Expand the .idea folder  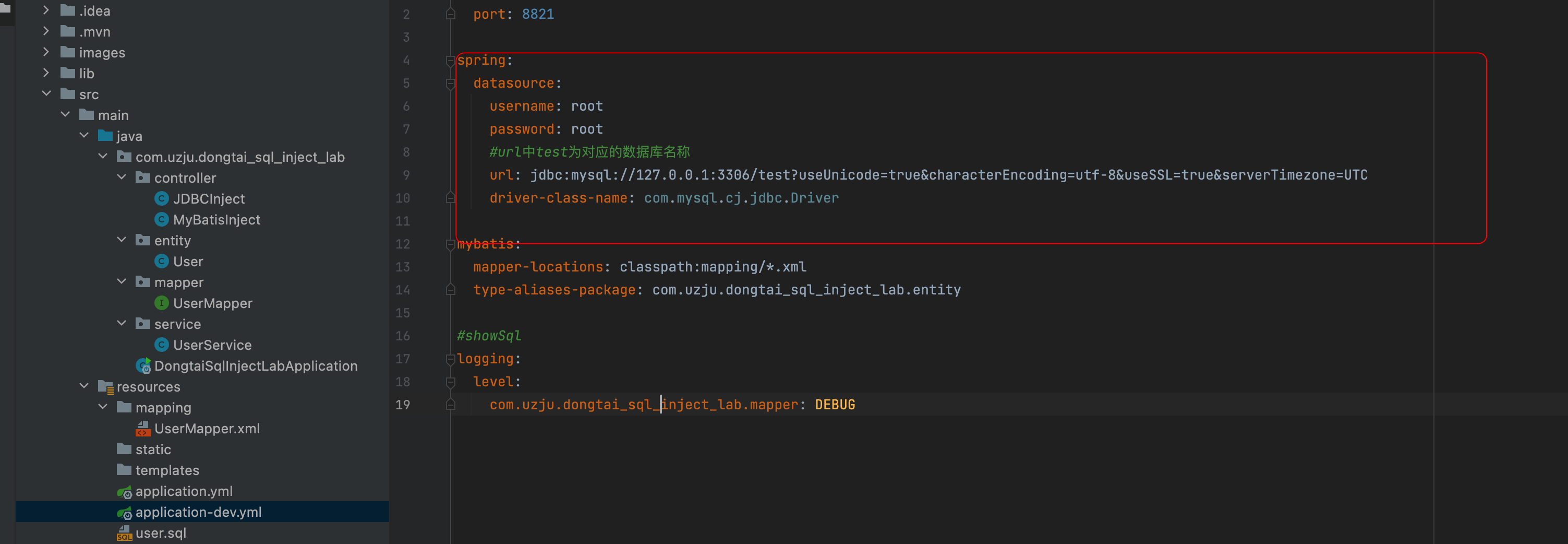tap(46, 10)
